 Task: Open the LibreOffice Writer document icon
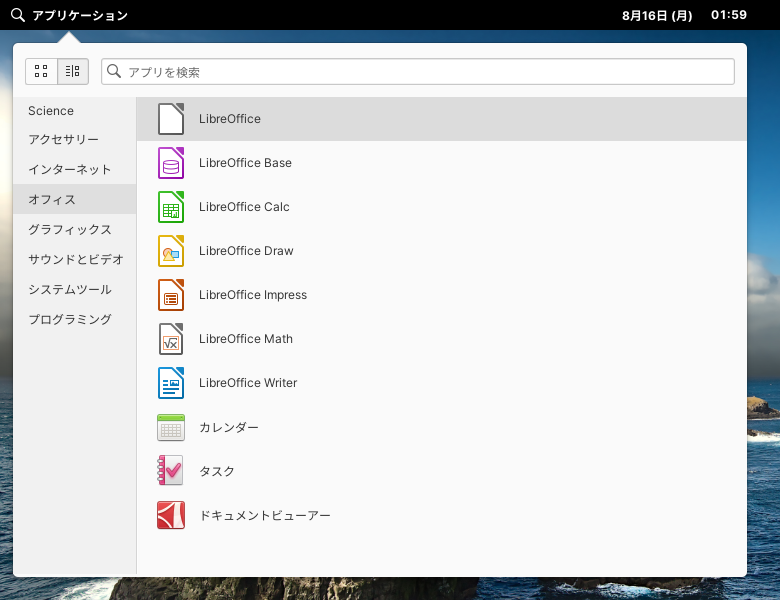(171, 383)
